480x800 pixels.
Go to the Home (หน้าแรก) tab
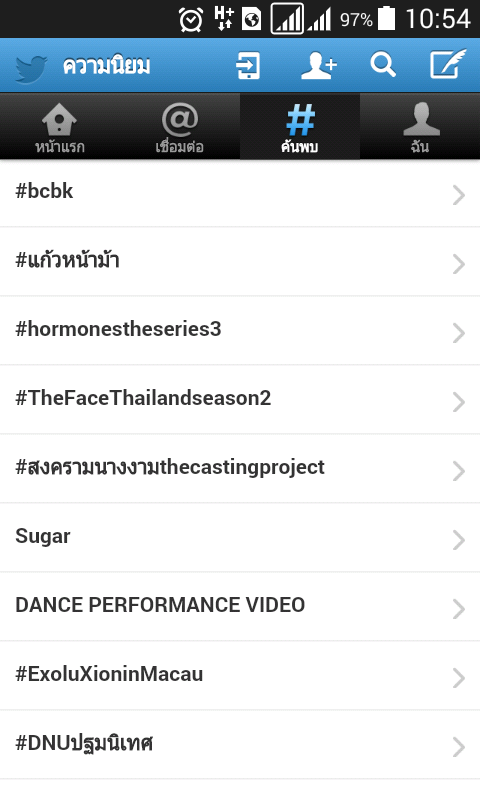pyautogui.click(x=60, y=127)
